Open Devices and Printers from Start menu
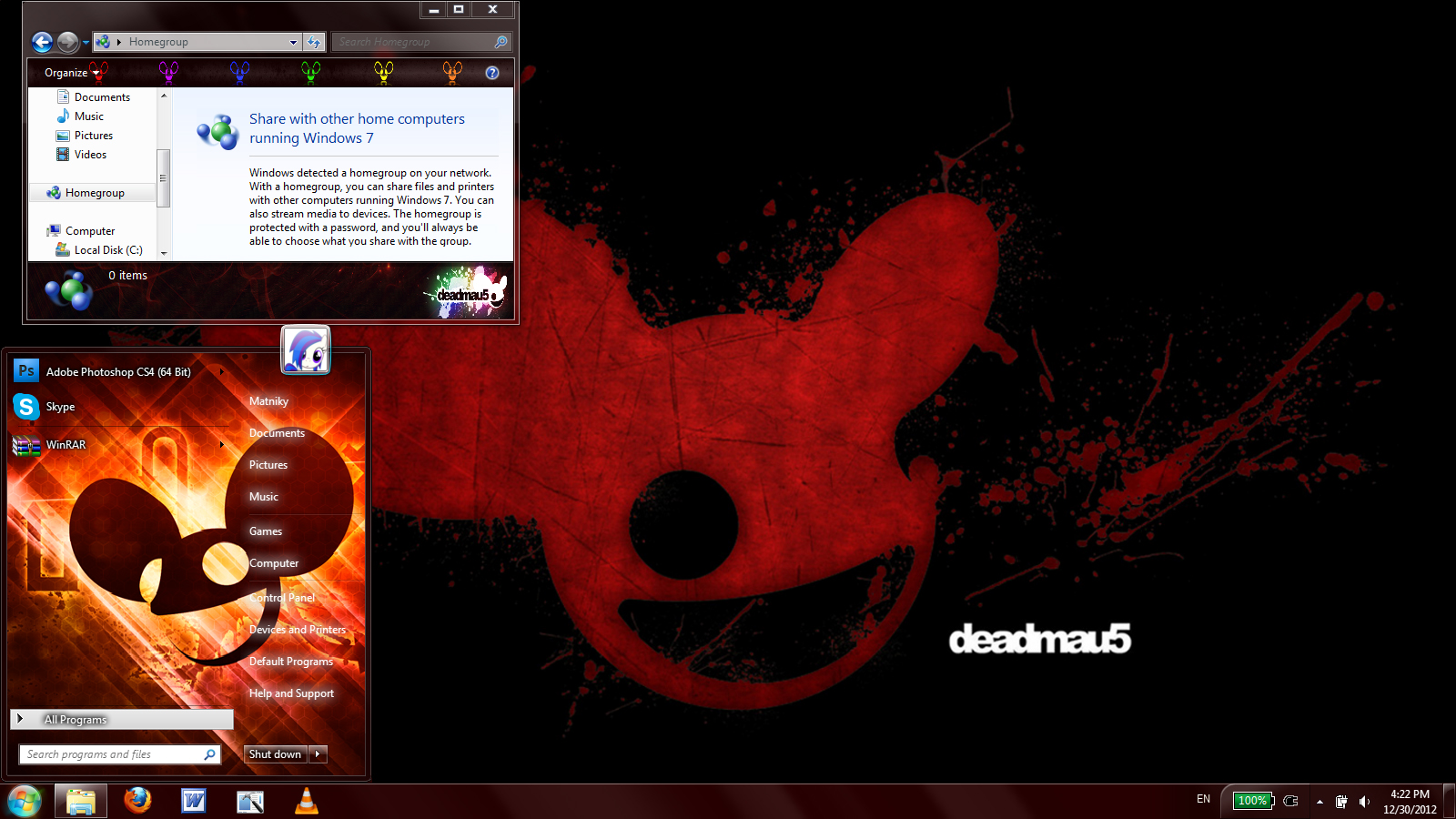 [x=298, y=630]
